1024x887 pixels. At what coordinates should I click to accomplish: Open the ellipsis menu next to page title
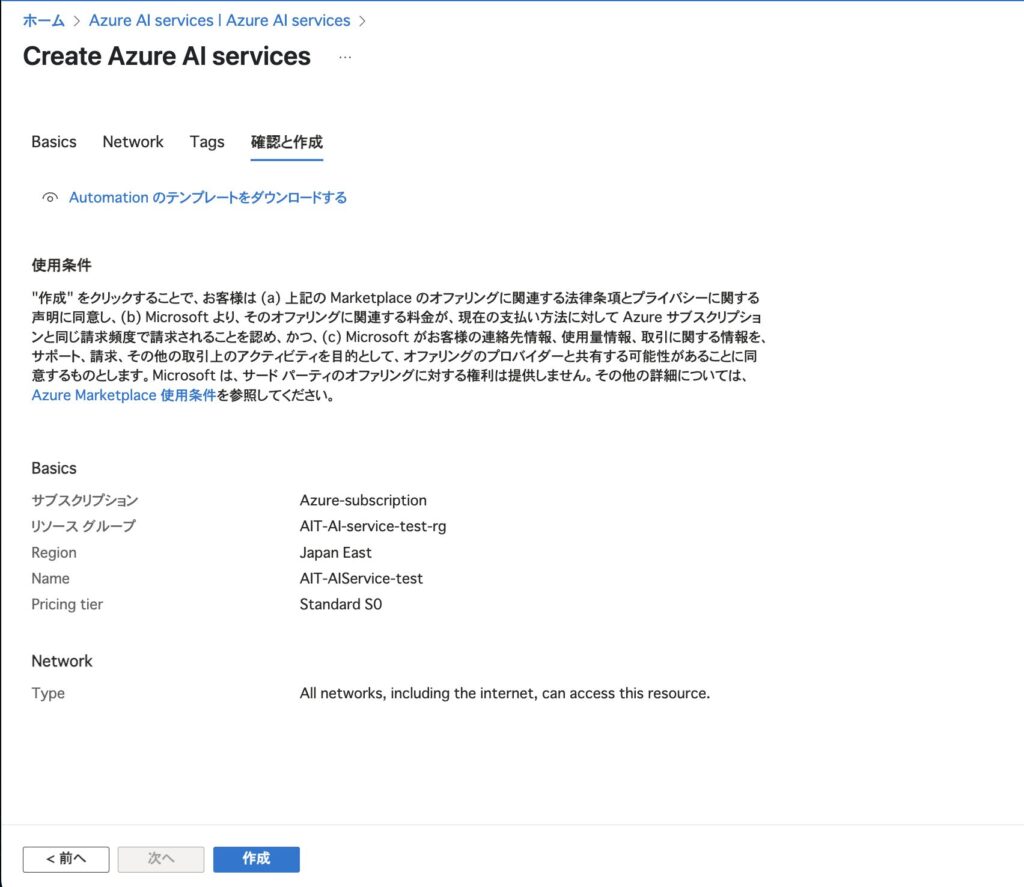pos(345,57)
